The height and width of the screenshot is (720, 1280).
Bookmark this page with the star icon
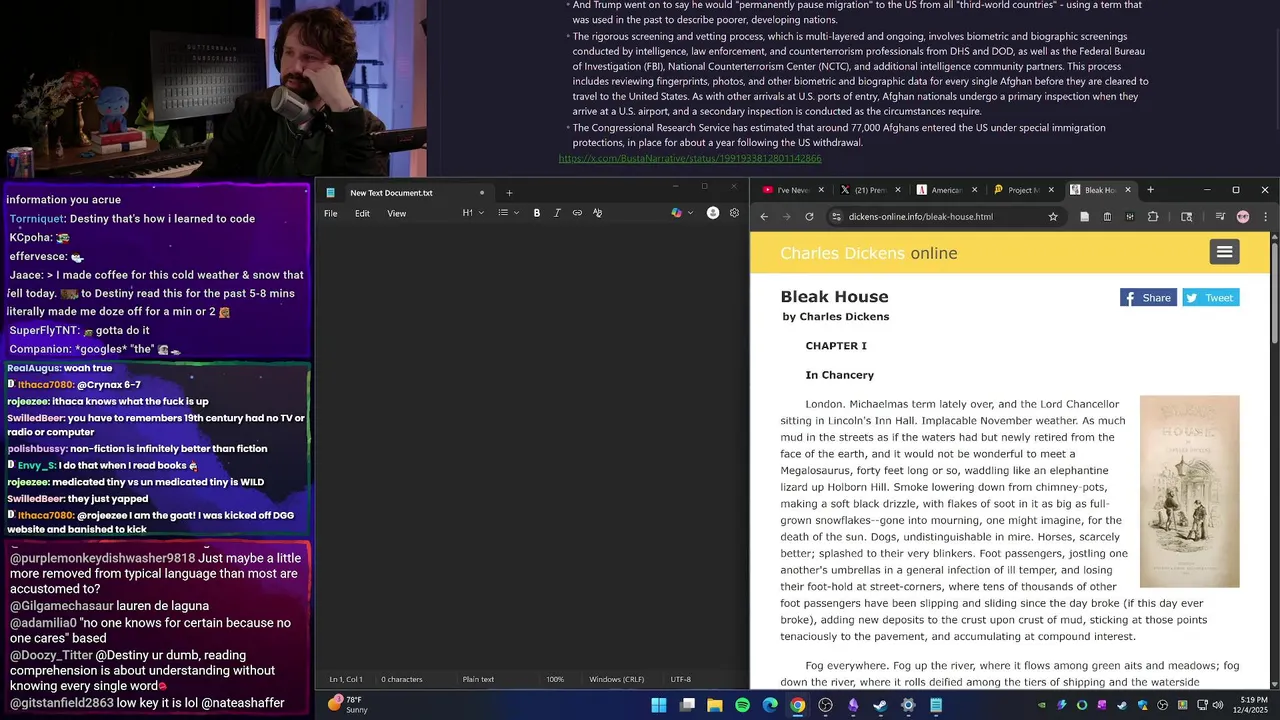click(x=1053, y=217)
